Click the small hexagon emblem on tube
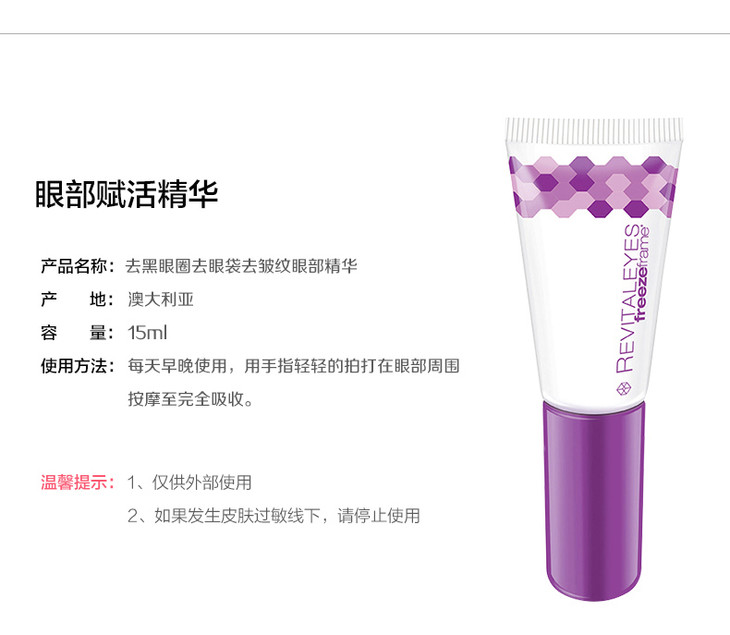The width and height of the screenshot is (730, 635). [624, 389]
